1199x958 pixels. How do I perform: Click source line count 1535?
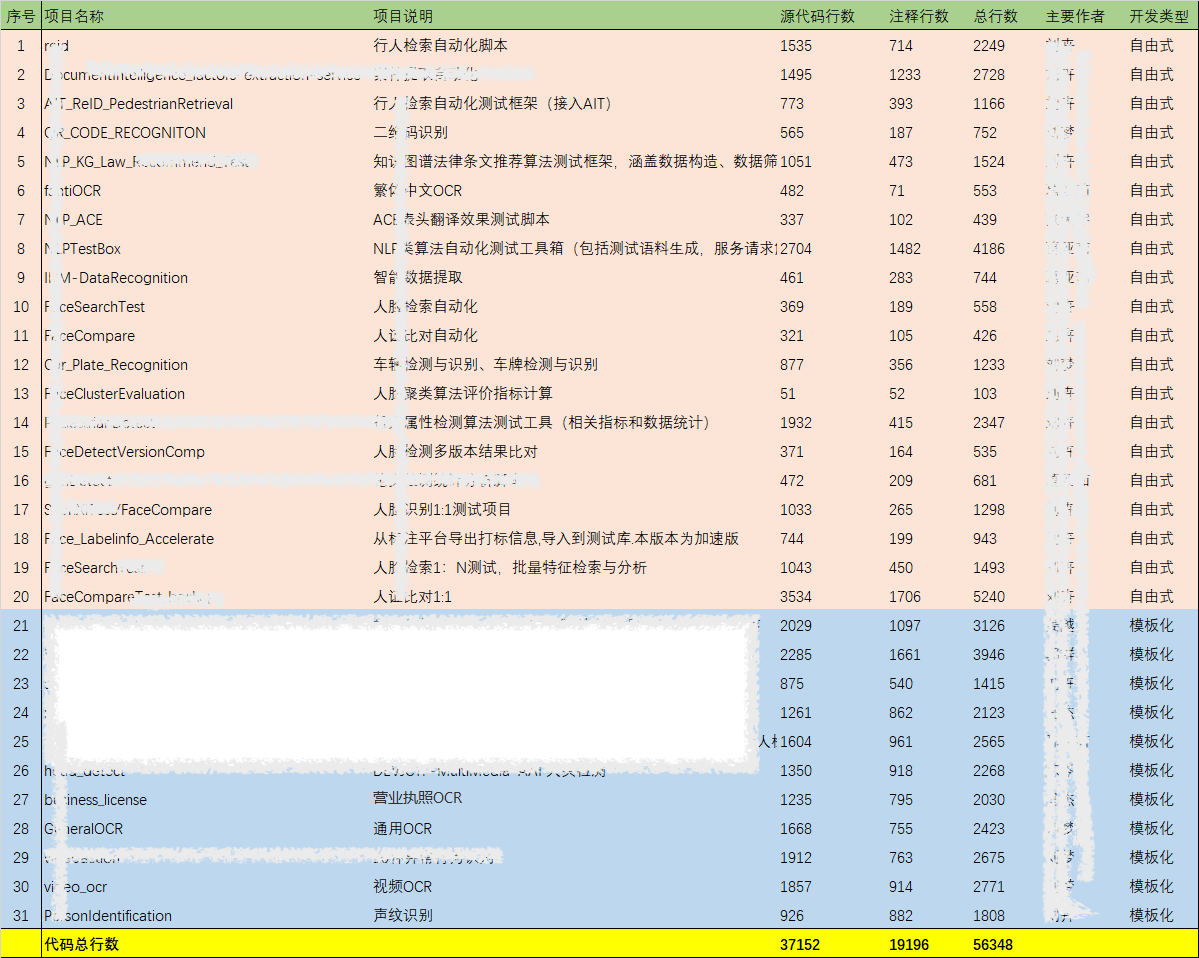tap(796, 46)
